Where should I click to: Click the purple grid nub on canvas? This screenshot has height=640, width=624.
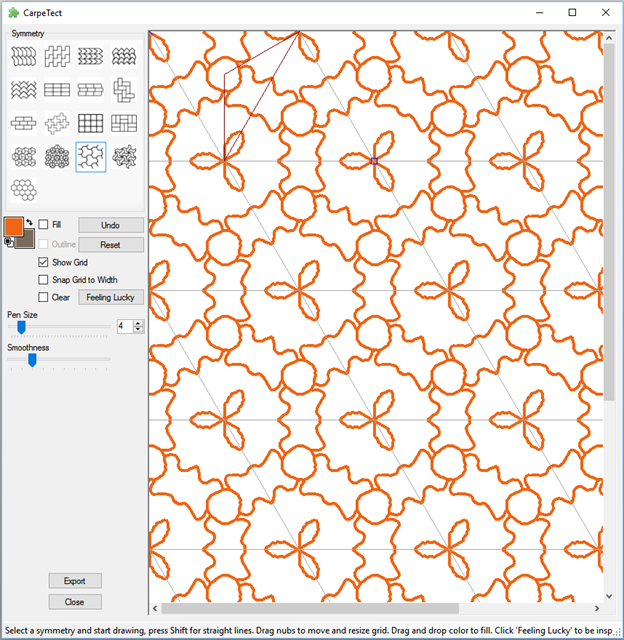coord(374,160)
